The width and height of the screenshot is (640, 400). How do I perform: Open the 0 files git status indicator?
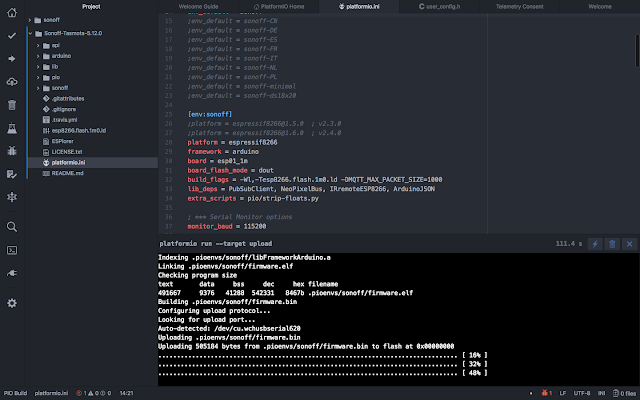point(624,393)
